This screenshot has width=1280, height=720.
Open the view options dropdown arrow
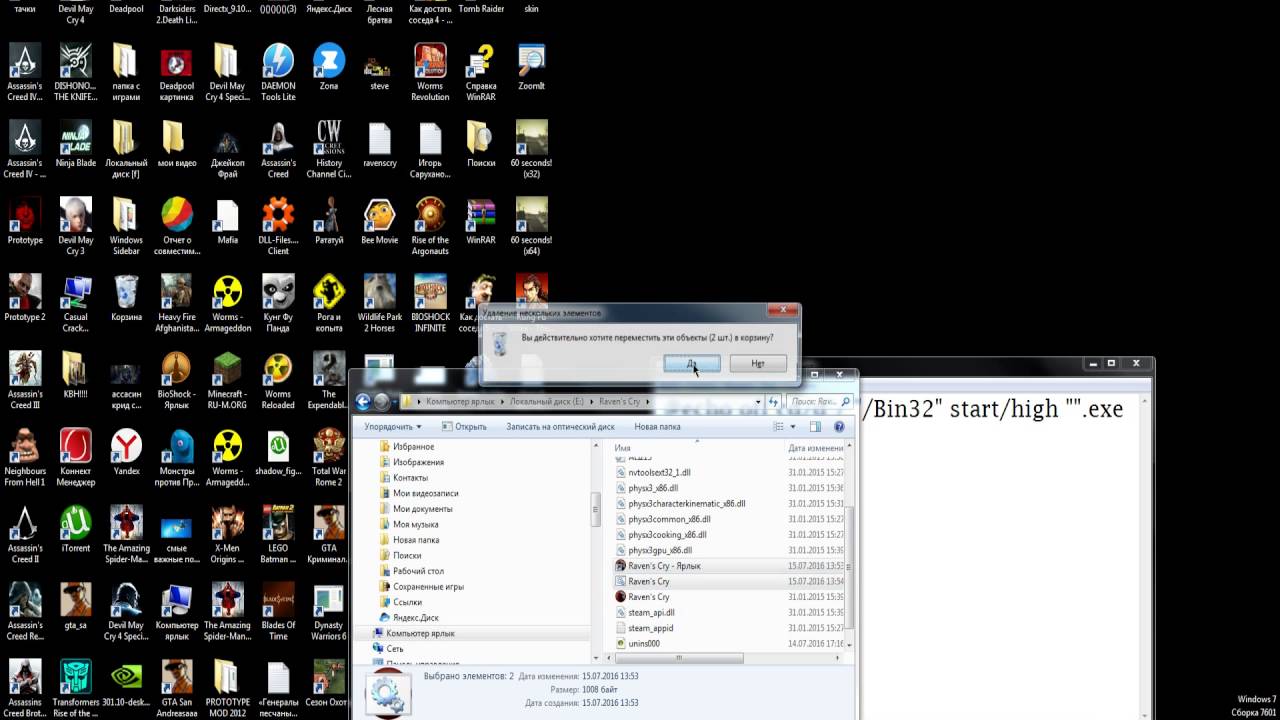(794, 426)
